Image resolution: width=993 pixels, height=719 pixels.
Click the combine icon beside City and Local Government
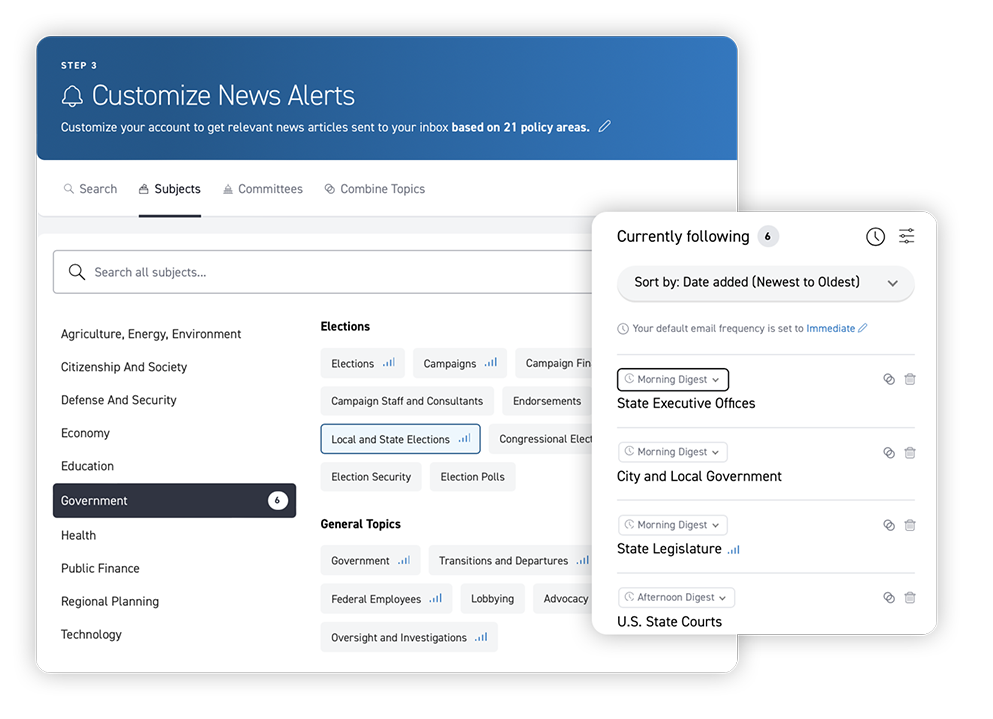tap(888, 452)
